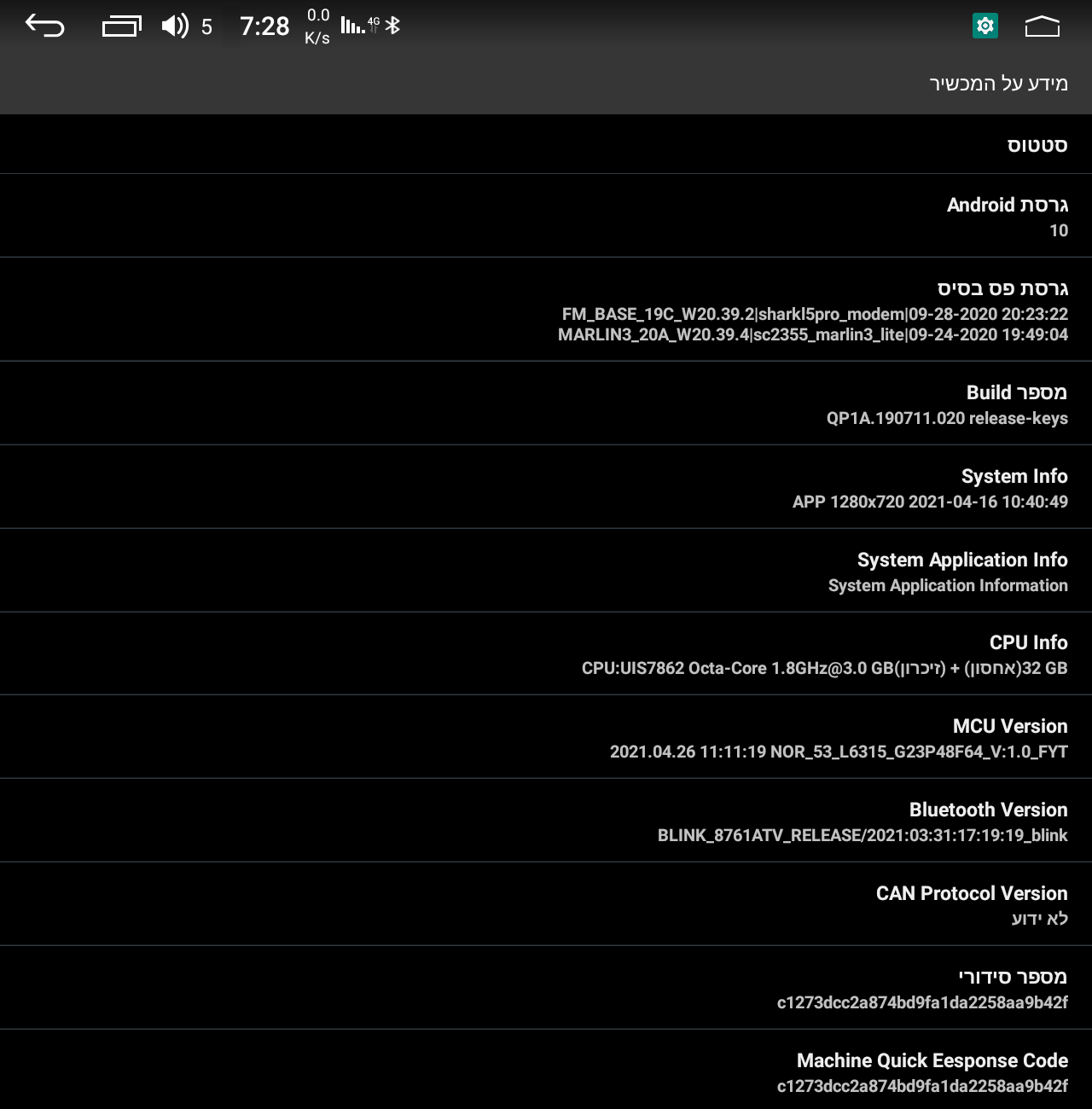Tap the לא ידוע unknown value
Screen dimensions: 1092x1109
pos(1040,919)
